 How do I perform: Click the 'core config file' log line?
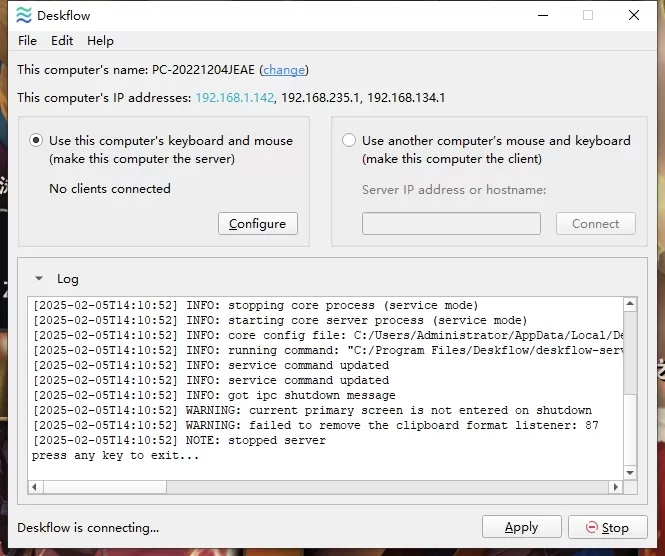point(328,335)
